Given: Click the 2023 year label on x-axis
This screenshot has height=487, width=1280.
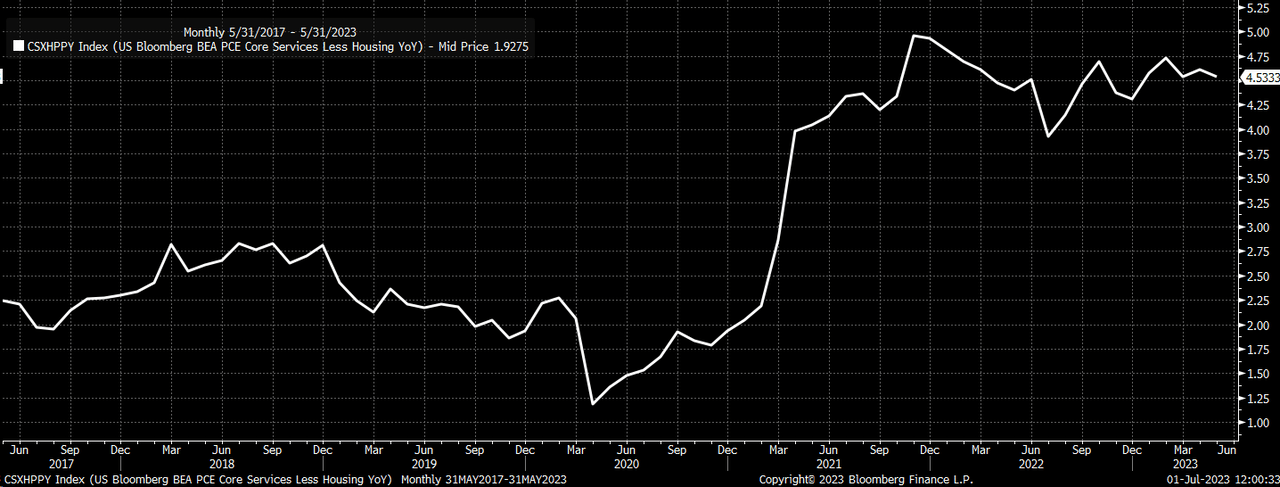Looking at the screenshot, I should click(1185, 464).
